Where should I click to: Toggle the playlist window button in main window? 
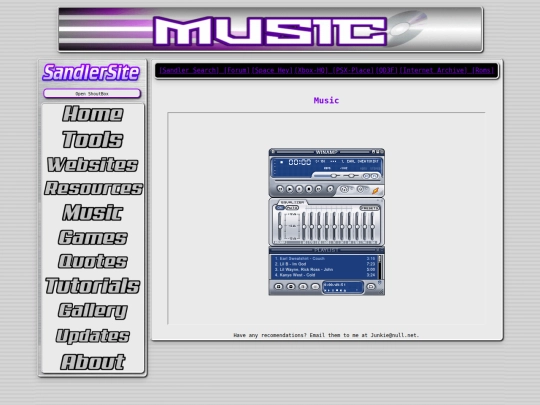375,176
